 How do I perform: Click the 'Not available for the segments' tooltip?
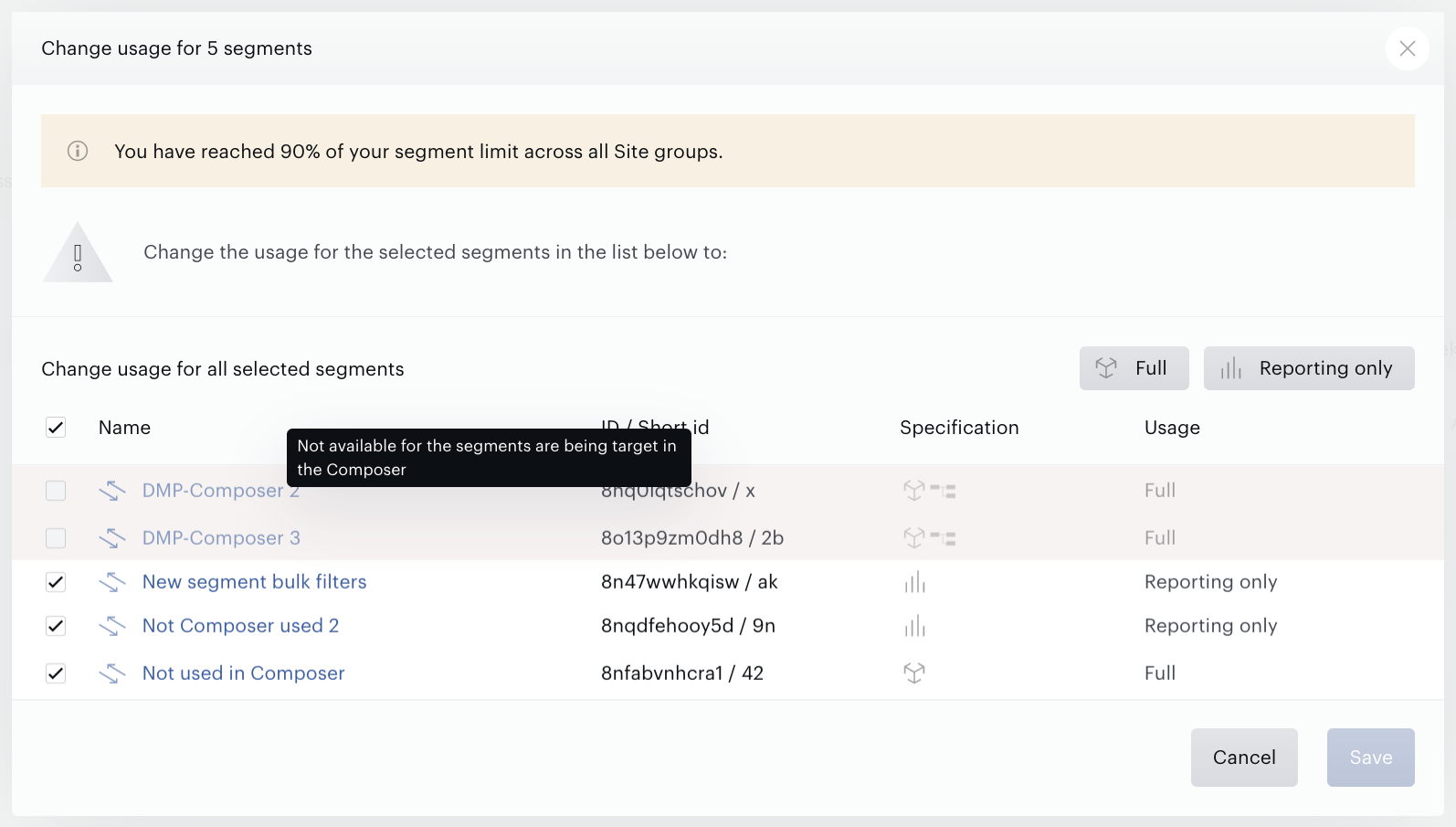489,458
